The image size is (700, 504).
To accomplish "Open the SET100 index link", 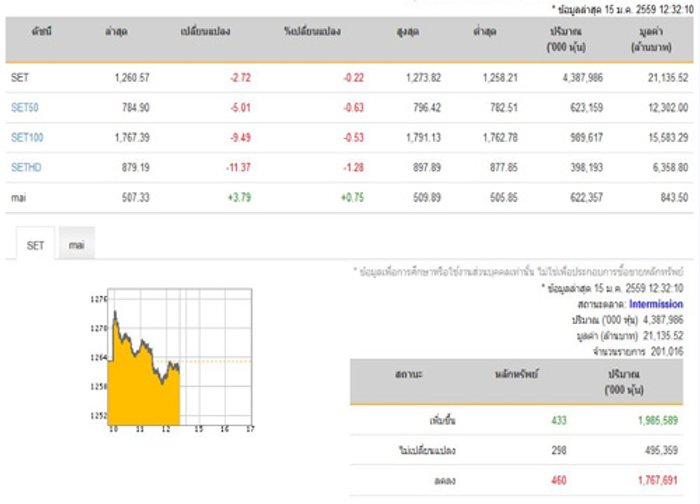I will pos(27,137).
